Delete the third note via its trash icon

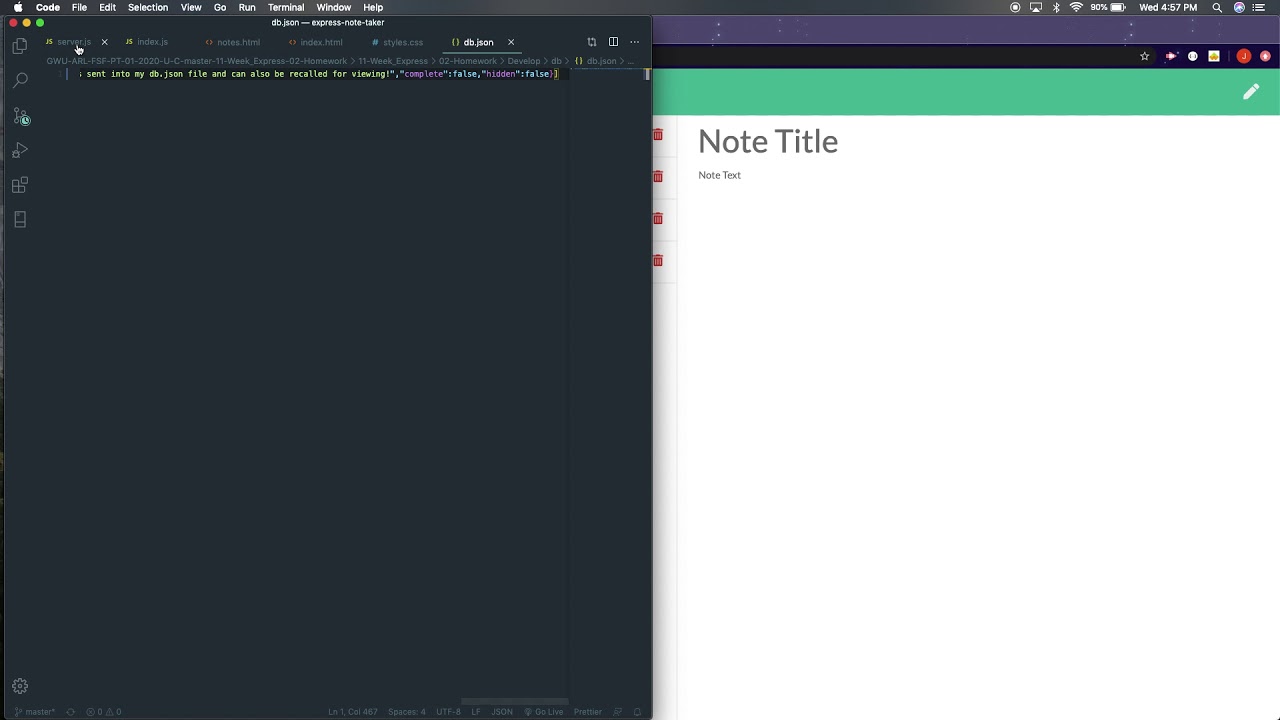tap(658, 219)
